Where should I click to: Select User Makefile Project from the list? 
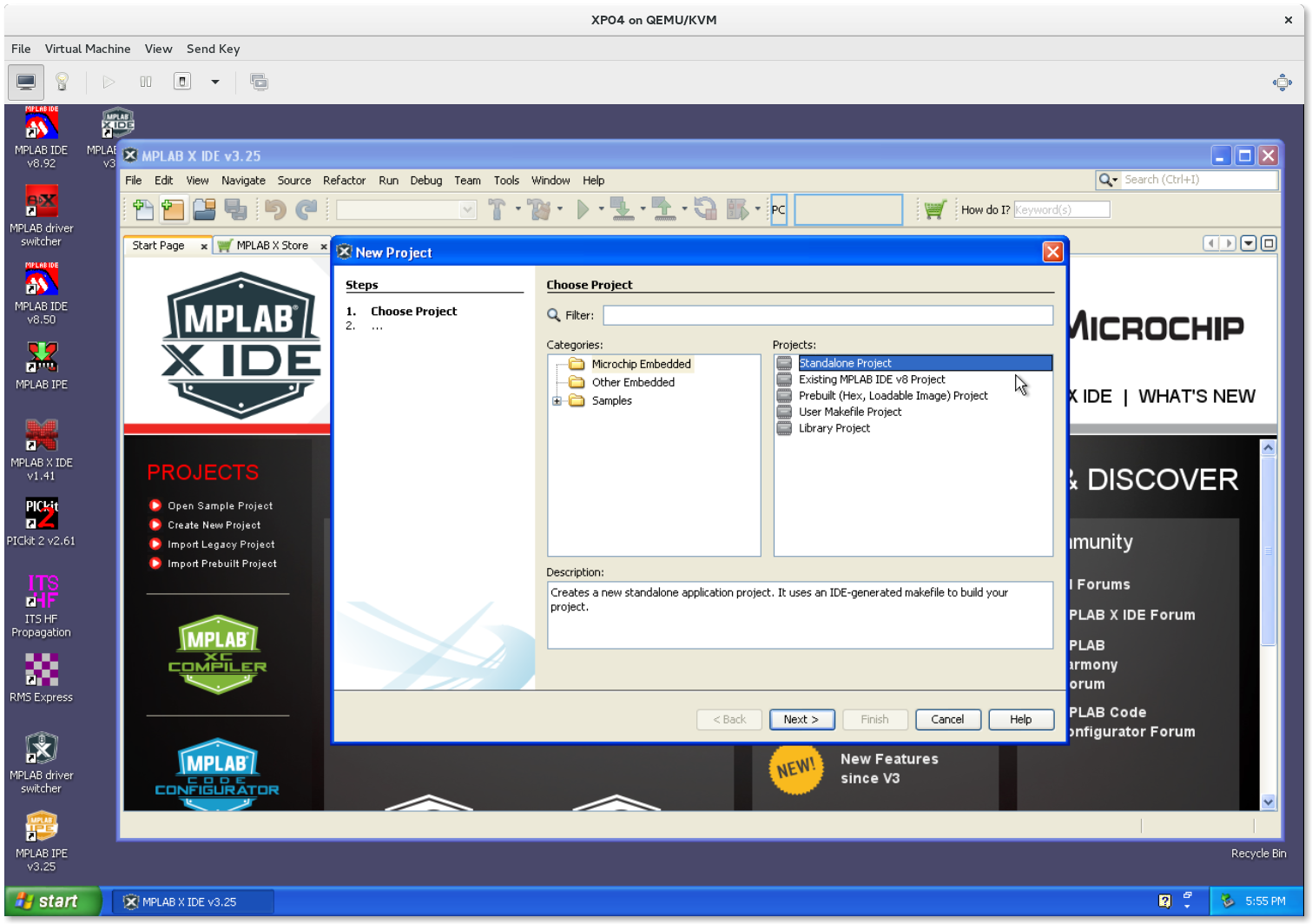pyautogui.click(x=849, y=412)
